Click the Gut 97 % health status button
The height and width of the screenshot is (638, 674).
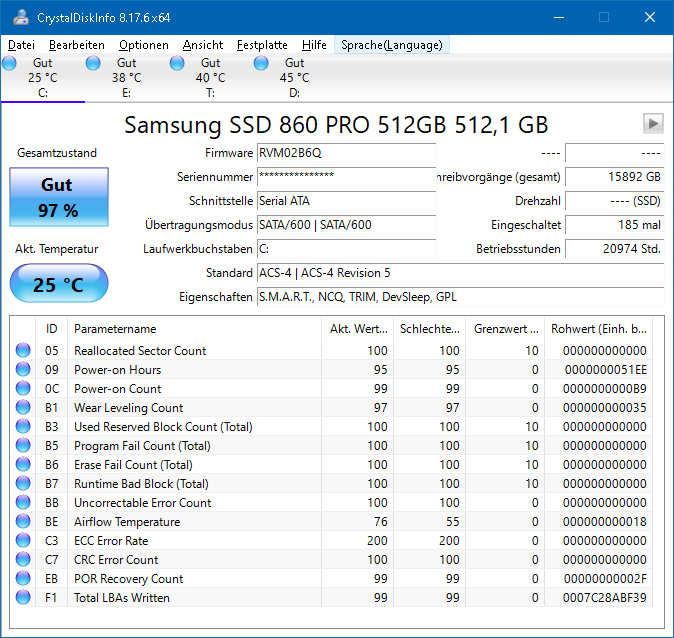pos(59,197)
